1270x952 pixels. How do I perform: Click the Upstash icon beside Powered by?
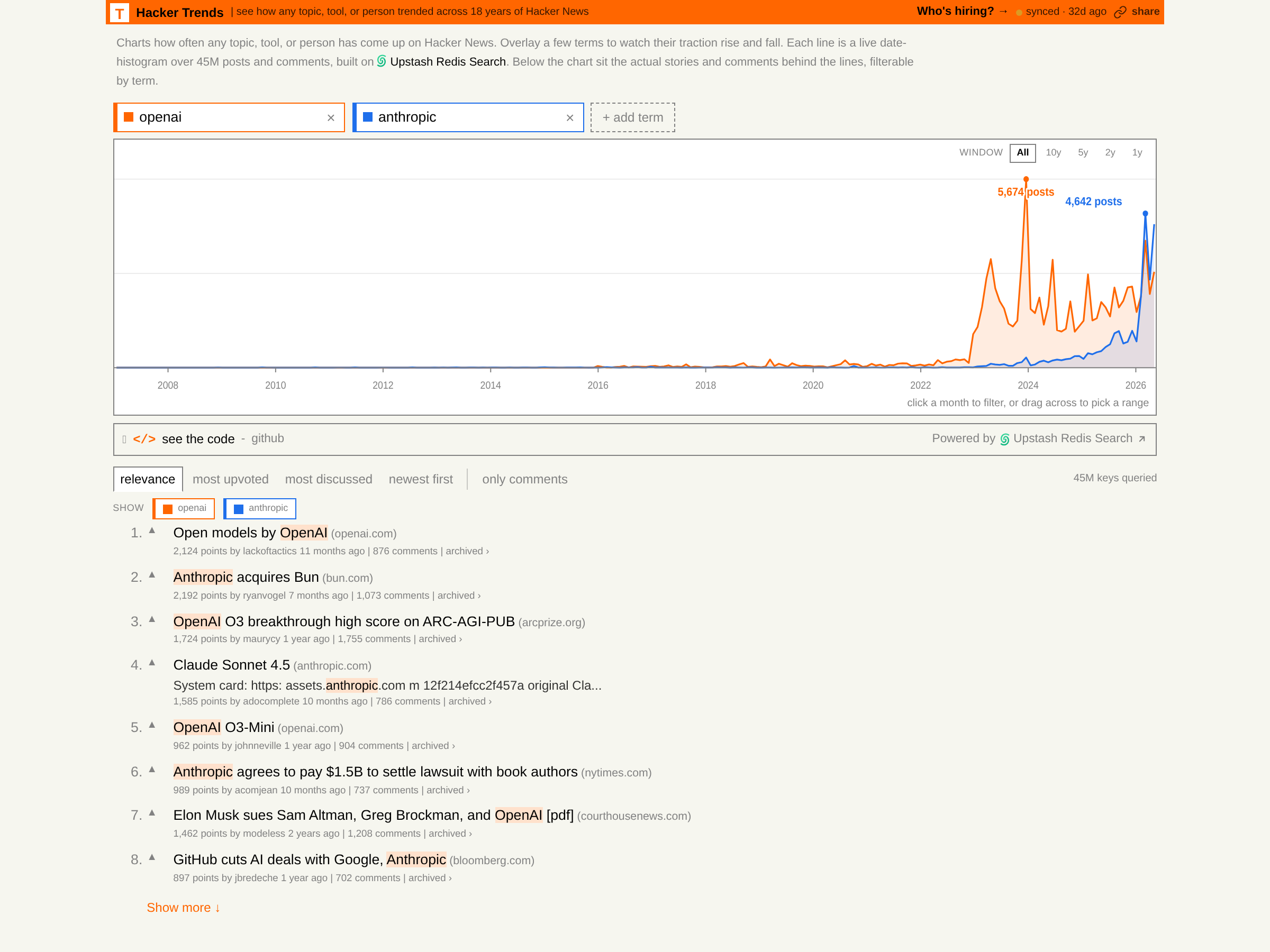click(1005, 439)
